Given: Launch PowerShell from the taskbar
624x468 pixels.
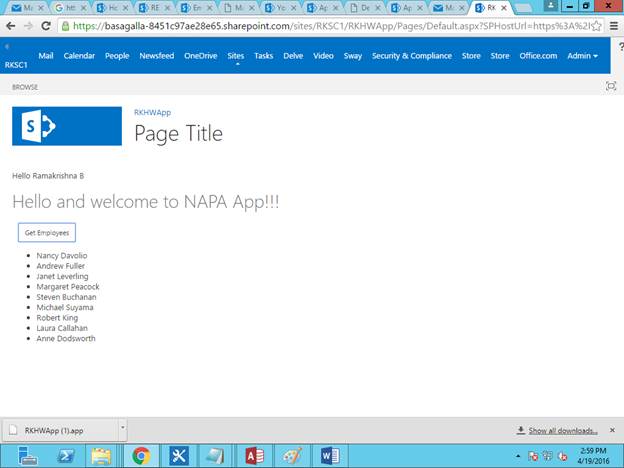Looking at the screenshot, I should tap(66, 456).
